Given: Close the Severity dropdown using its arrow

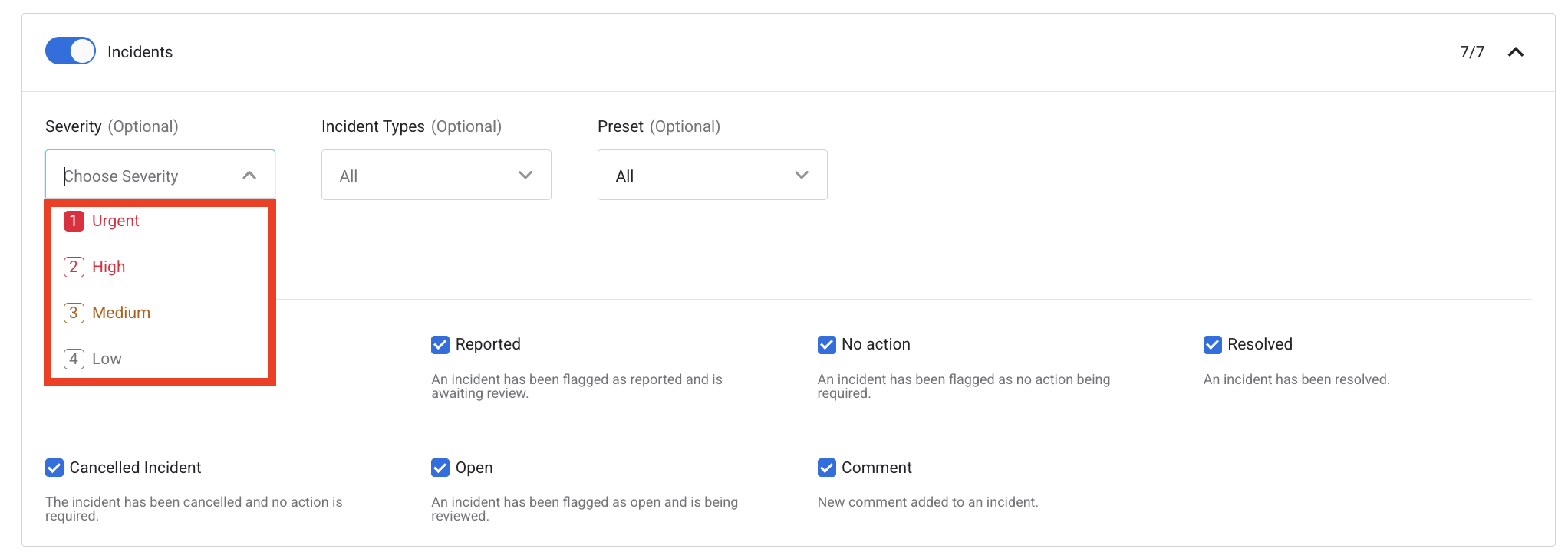Looking at the screenshot, I should pyautogui.click(x=249, y=176).
